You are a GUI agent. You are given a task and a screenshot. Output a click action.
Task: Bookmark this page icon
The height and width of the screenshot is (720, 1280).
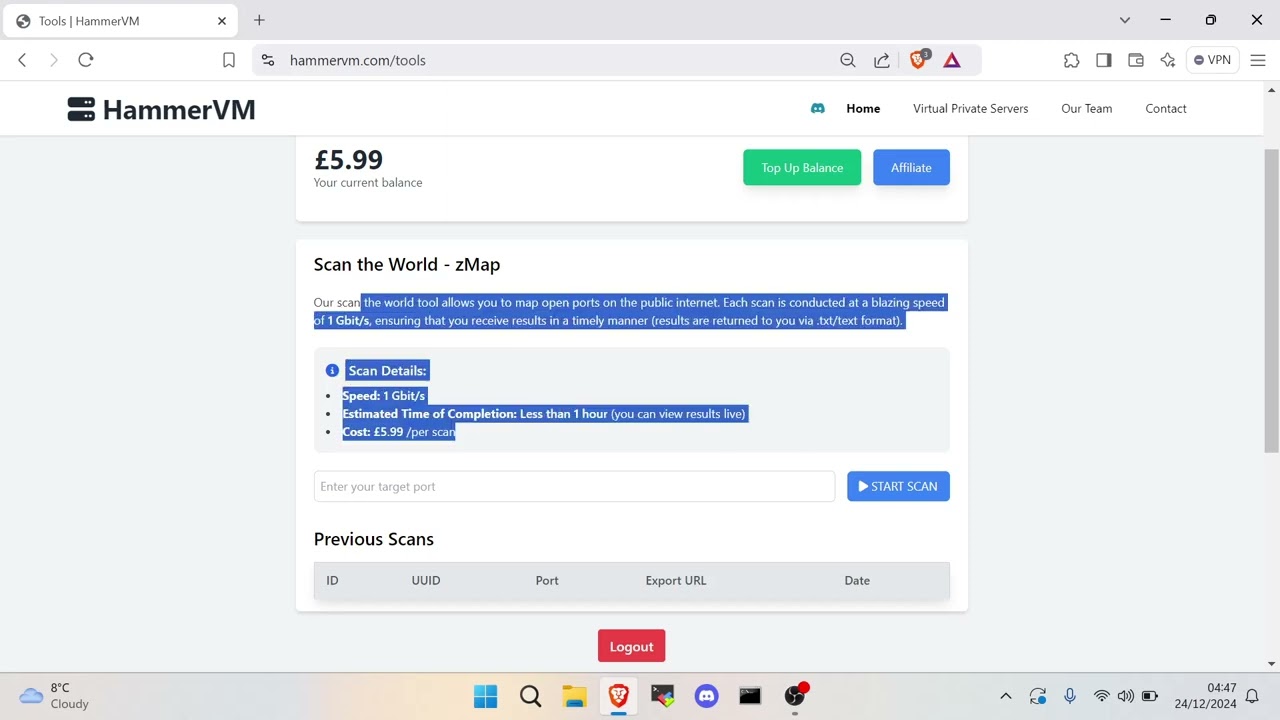(229, 60)
